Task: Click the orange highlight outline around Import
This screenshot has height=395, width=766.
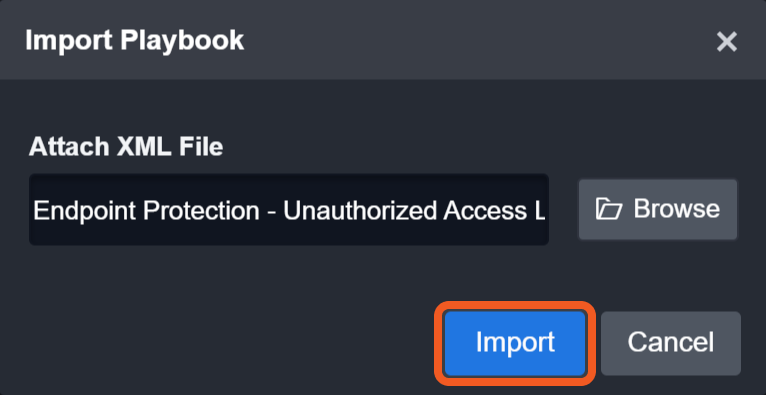Action: [x=515, y=304]
